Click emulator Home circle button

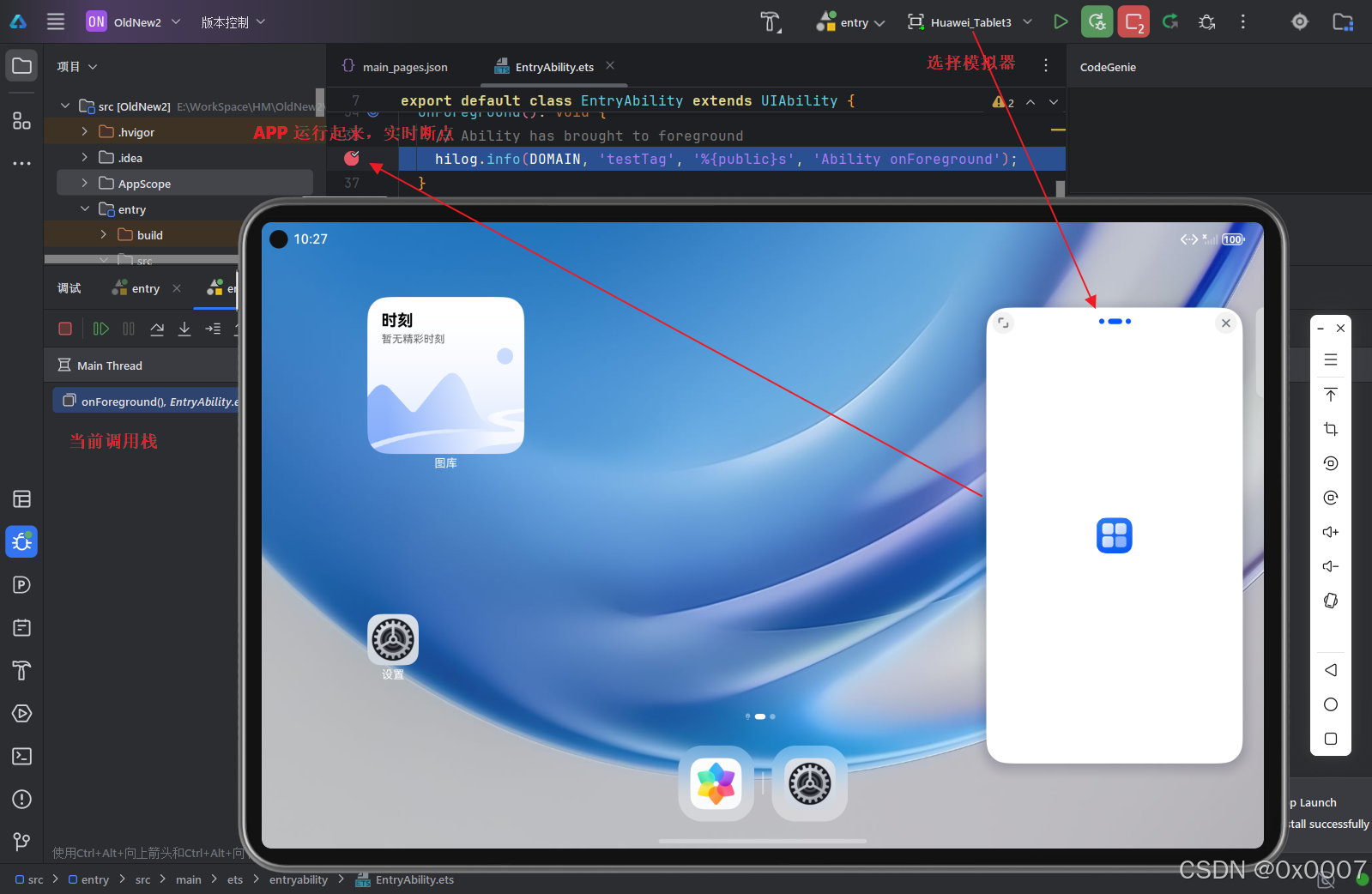point(1331,704)
